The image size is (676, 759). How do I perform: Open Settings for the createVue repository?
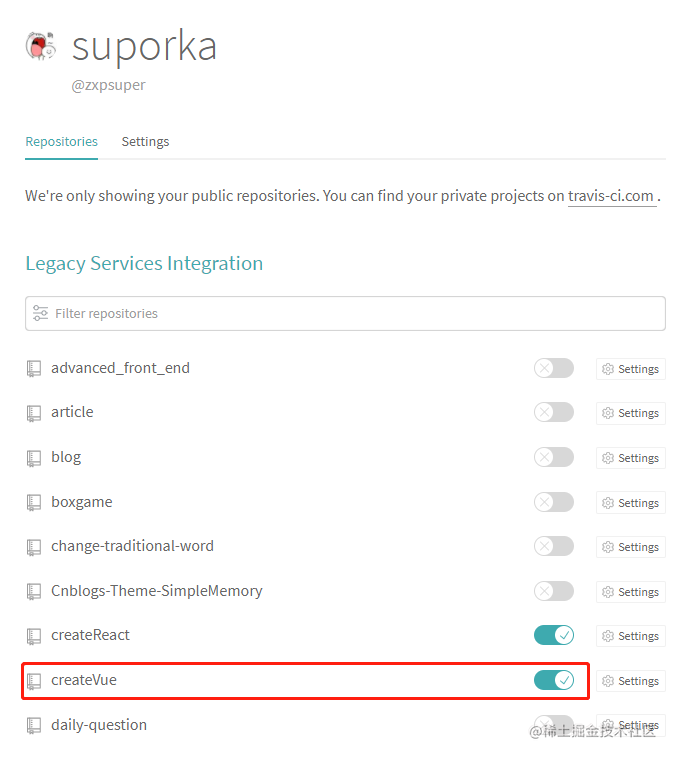(631, 681)
